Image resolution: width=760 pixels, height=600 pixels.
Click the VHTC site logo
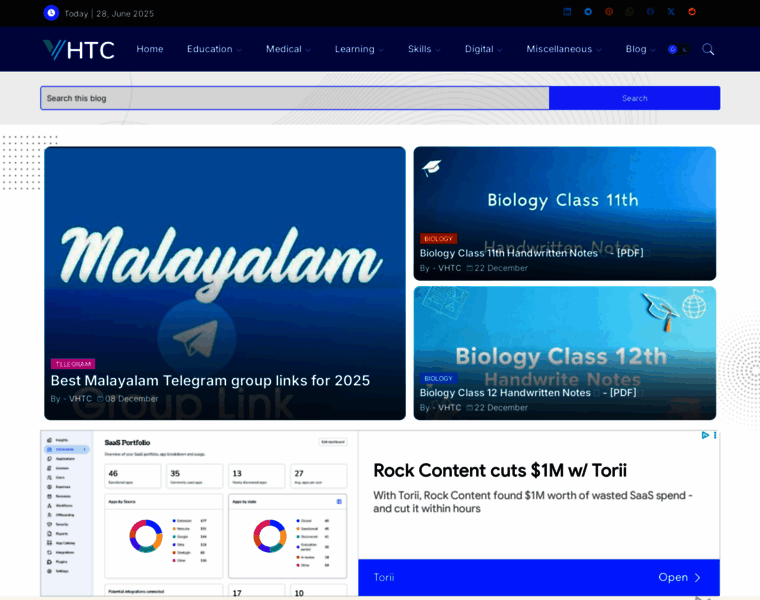point(79,49)
